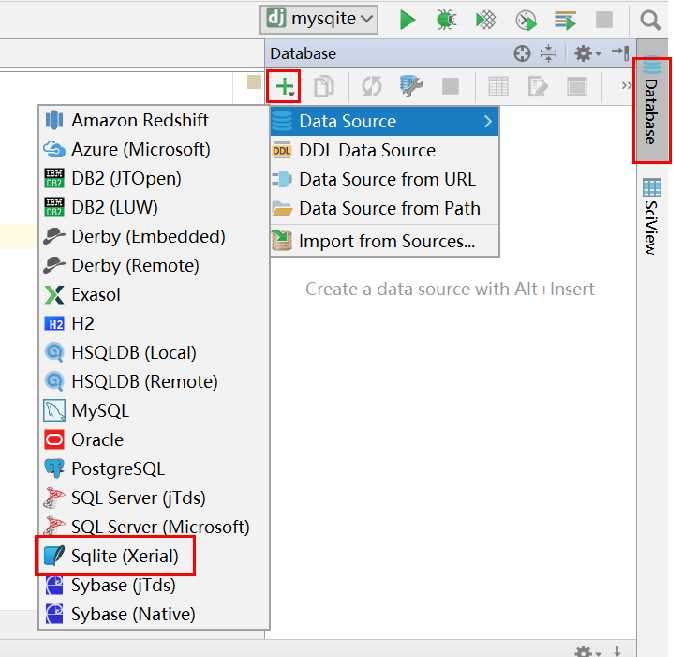Select Import from Sources...

click(384, 241)
